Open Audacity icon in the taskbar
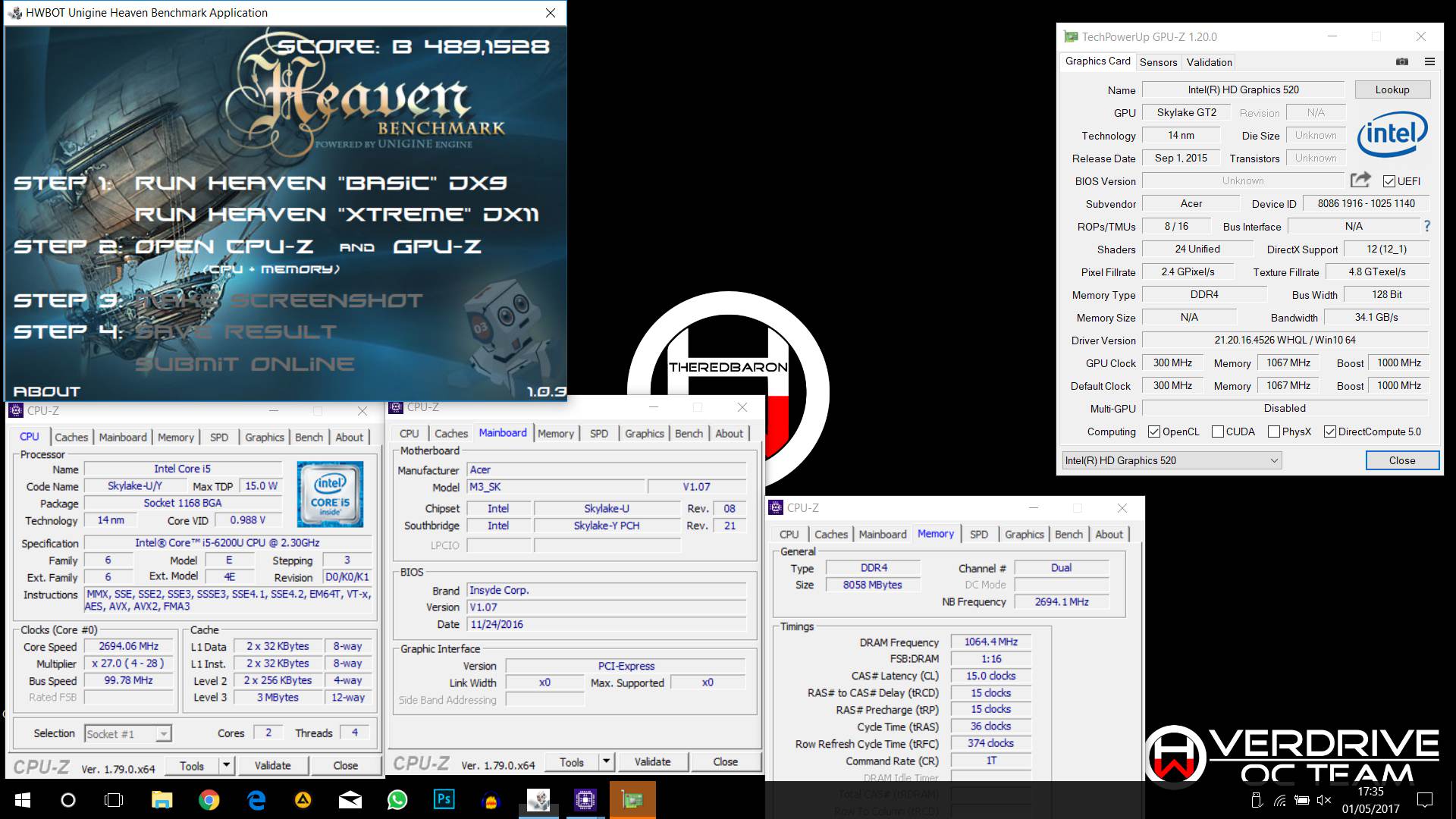 pos(491,800)
